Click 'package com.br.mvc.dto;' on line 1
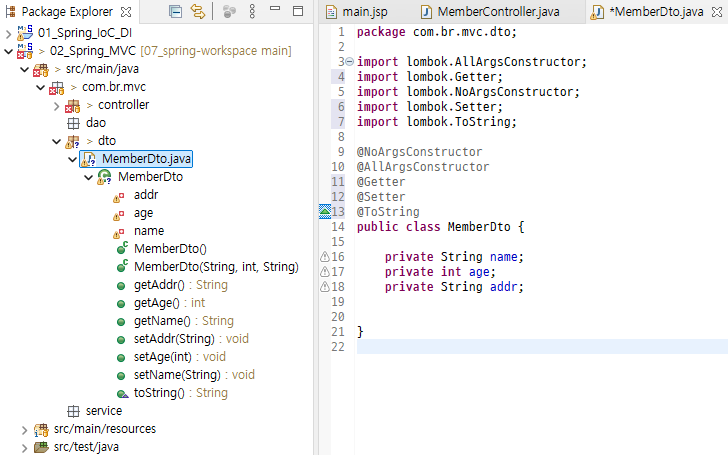728x455 pixels. [x=436, y=32]
